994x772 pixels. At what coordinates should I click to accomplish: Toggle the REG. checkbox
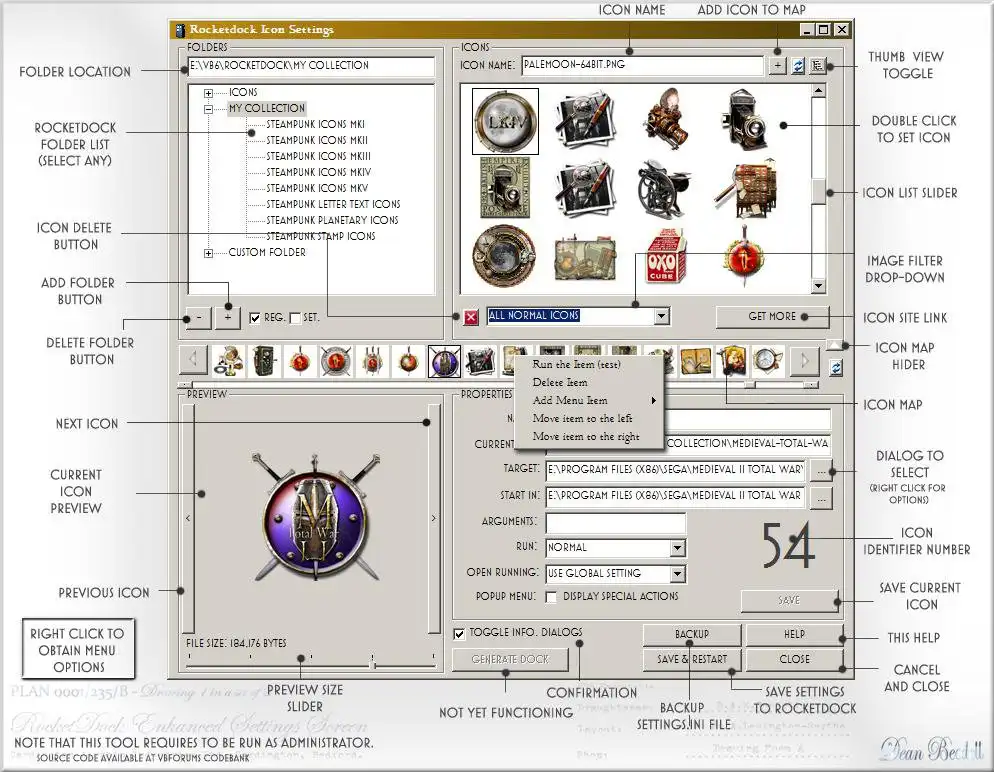pyautogui.click(x=255, y=318)
